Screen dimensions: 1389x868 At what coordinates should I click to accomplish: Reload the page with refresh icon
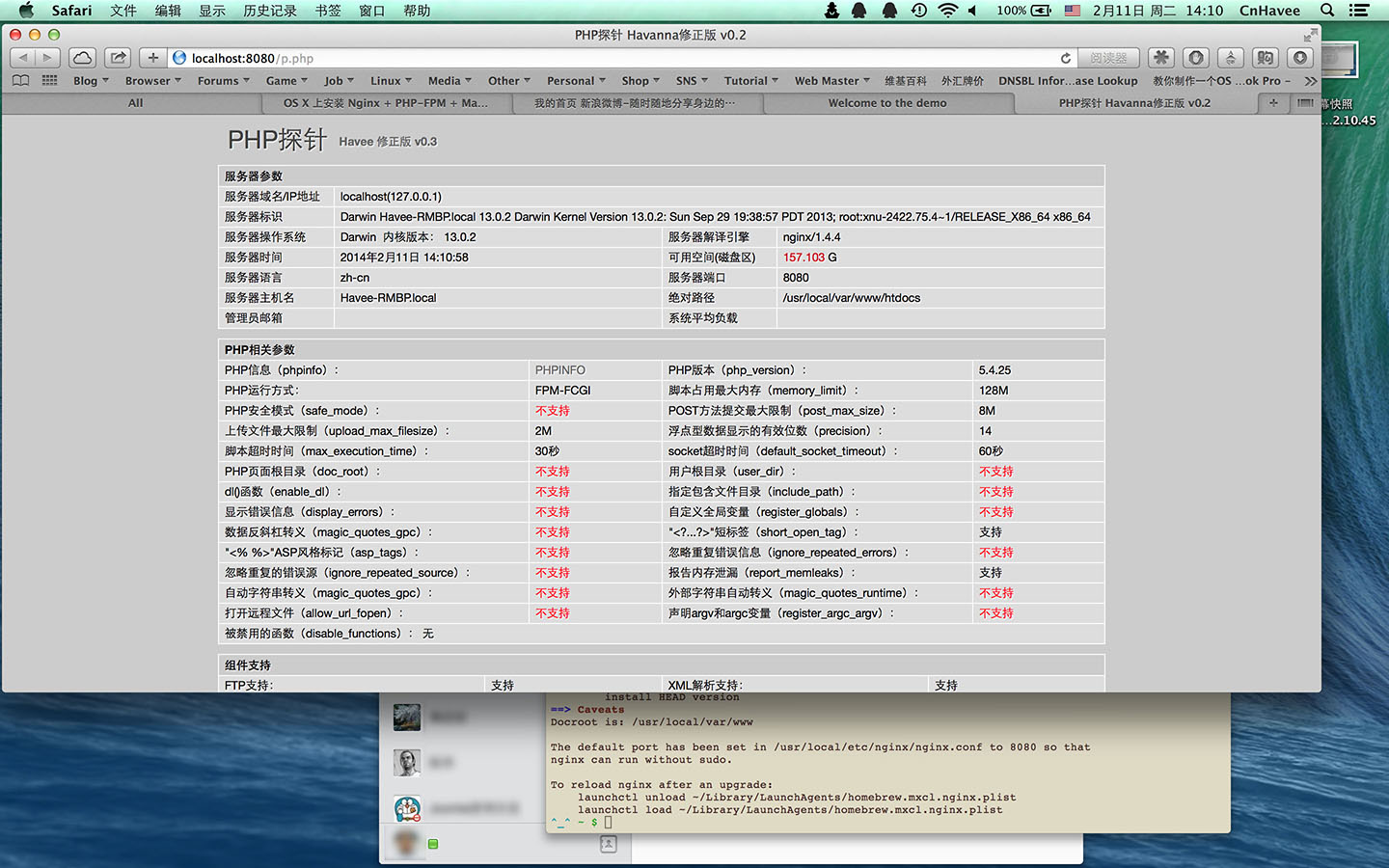[1065, 58]
